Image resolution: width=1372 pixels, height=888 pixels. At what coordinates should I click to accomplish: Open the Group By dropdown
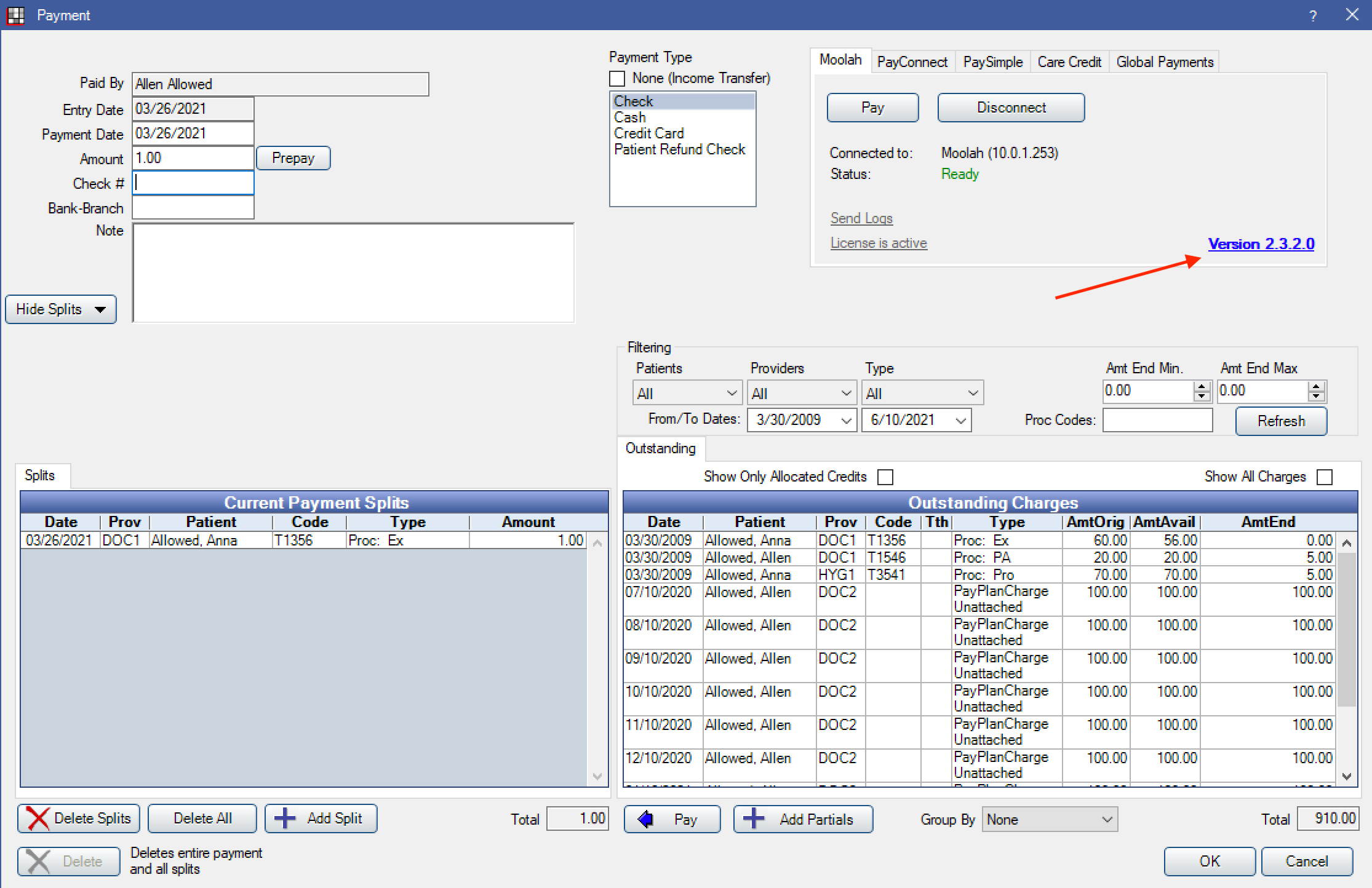pos(1050,819)
